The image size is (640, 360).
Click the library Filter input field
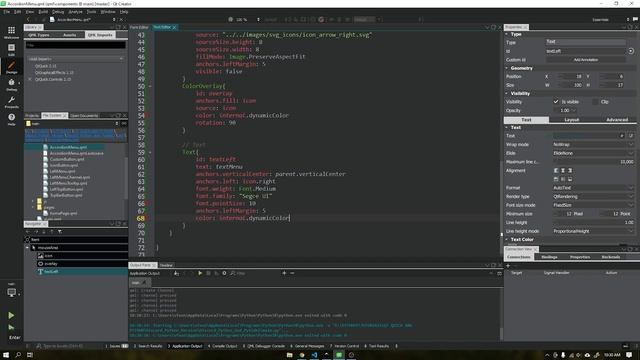tap(76, 45)
